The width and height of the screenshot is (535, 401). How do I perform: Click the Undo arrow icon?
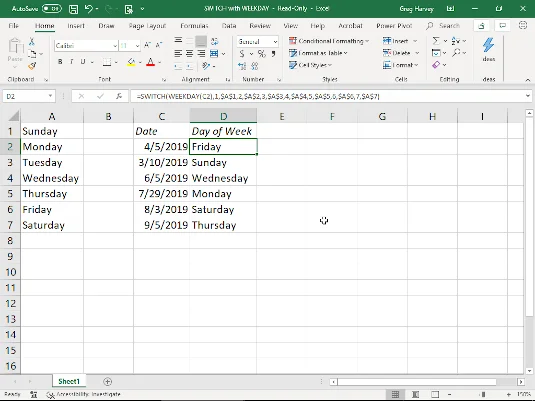click(x=89, y=9)
